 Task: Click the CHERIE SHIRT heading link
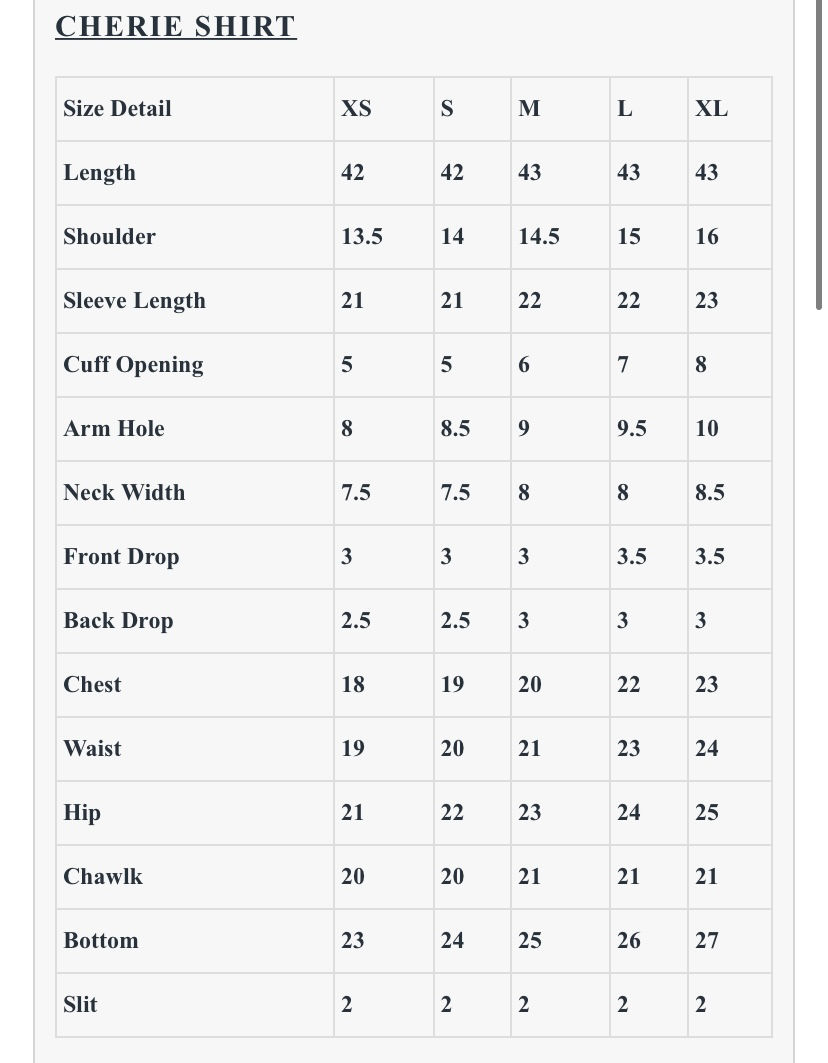pyautogui.click(x=175, y=26)
